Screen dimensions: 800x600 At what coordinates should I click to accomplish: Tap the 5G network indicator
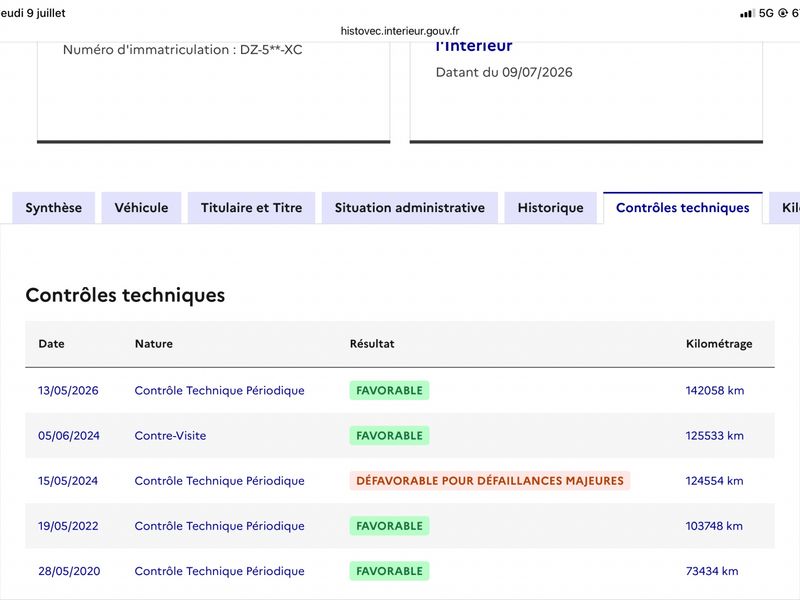tap(766, 13)
